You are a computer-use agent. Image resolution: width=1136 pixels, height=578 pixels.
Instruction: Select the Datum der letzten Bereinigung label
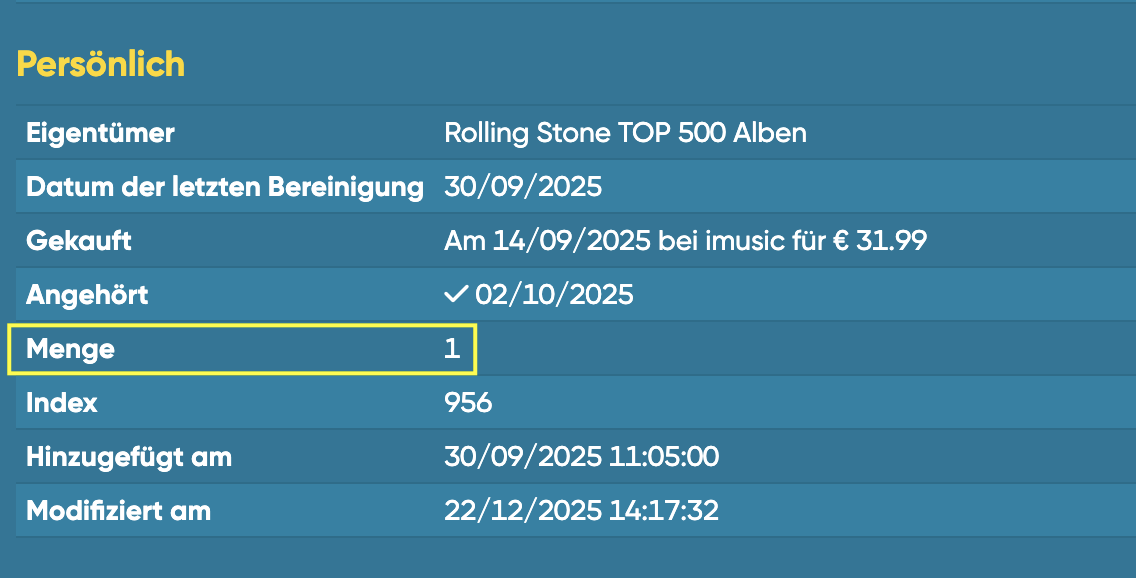(x=224, y=186)
